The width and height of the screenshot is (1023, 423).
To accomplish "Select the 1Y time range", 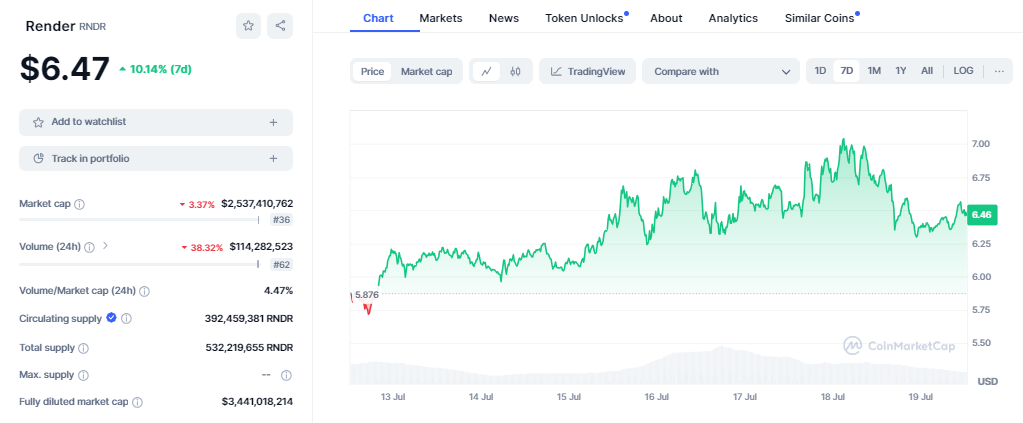I will click(x=900, y=71).
